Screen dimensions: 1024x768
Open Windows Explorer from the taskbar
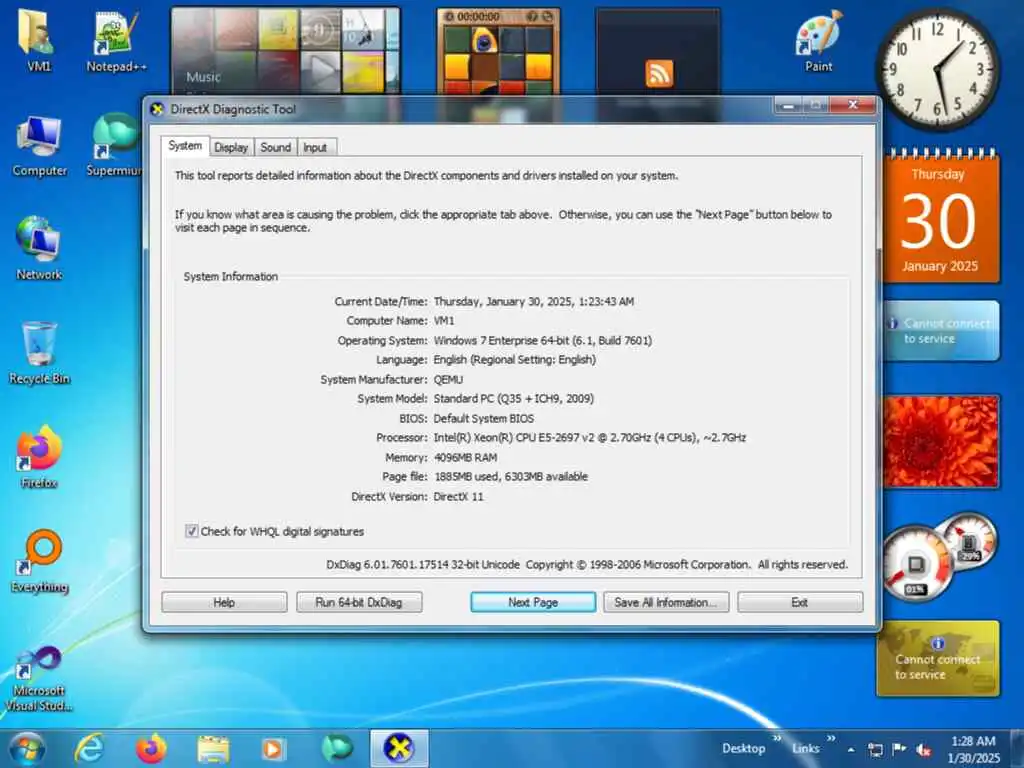point(213,748)
